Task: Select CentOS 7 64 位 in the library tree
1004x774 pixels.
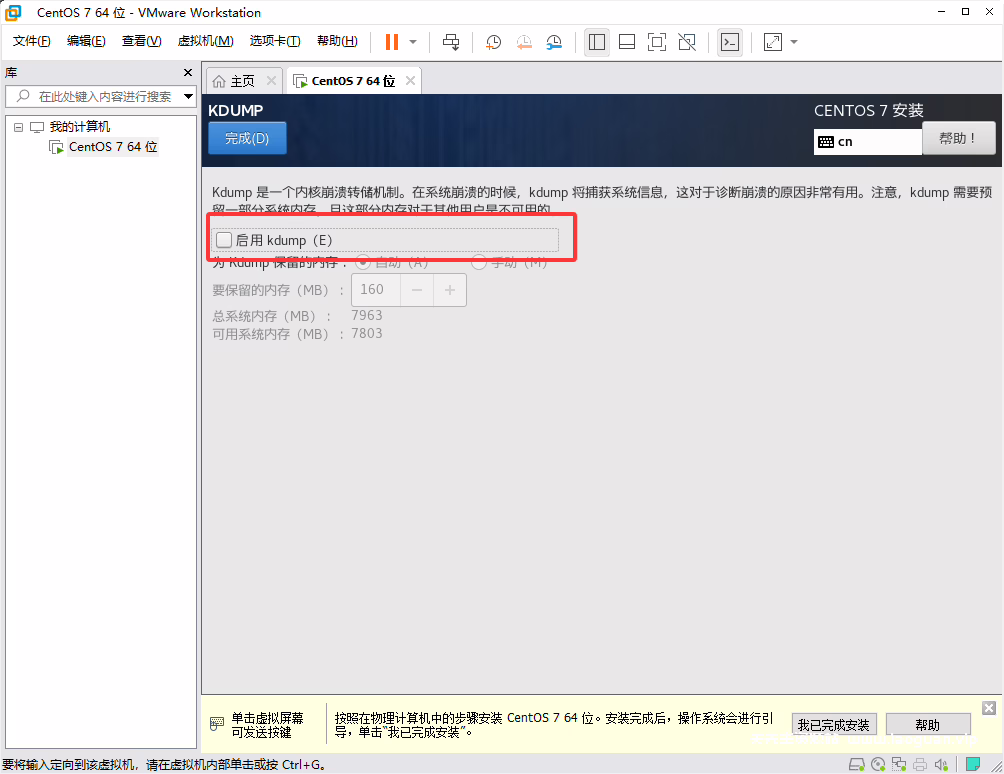Action: (113, 147)
